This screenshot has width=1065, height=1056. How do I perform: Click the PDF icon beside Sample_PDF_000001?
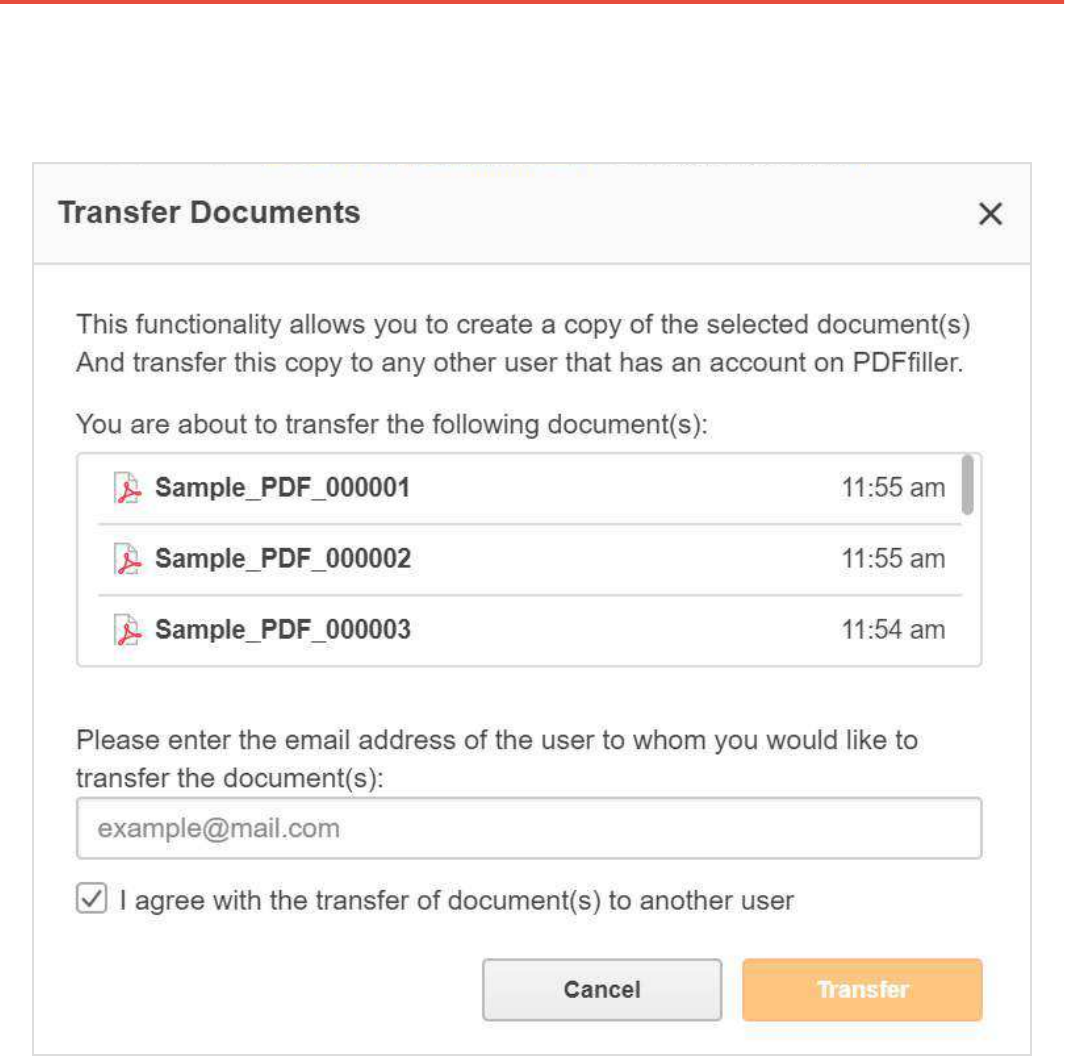128,489
